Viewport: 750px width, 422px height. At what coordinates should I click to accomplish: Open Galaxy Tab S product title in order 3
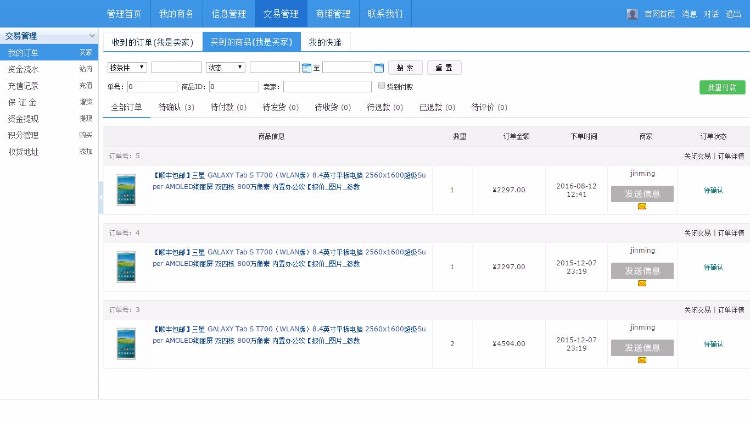[x=289, y=335]
